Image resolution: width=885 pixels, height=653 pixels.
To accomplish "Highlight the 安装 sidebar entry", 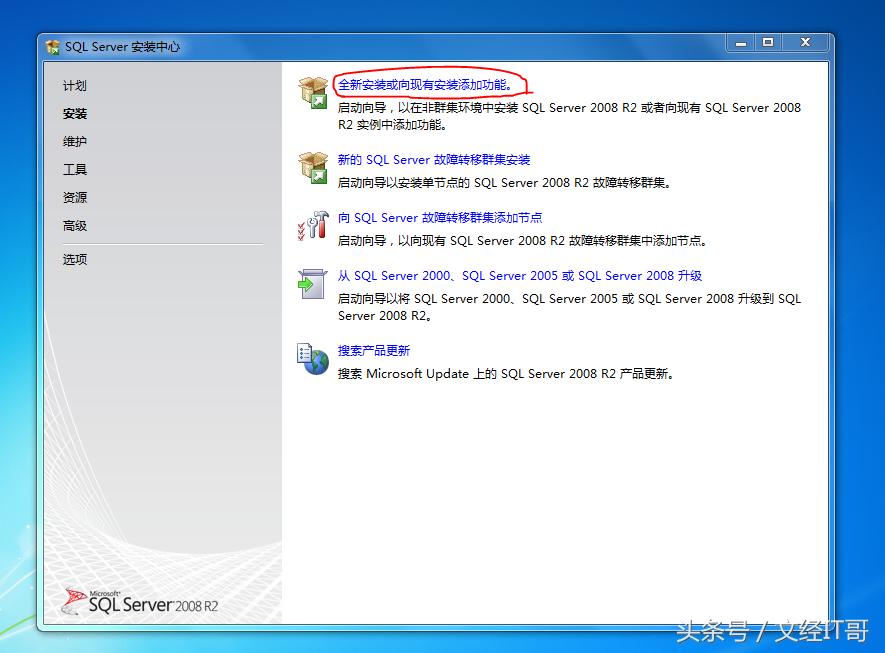I will 75,113.
